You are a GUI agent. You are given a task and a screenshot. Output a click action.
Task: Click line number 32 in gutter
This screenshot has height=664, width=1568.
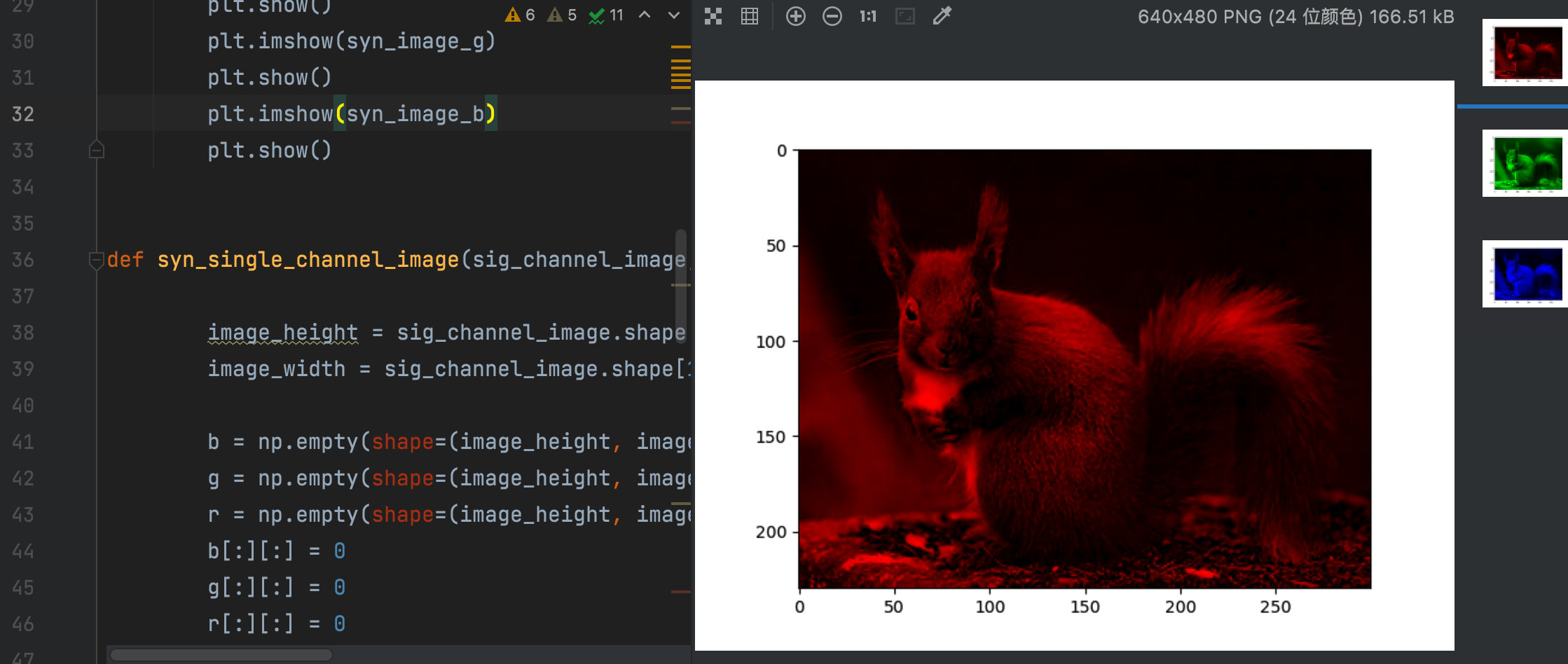click(x=23, y=114)
